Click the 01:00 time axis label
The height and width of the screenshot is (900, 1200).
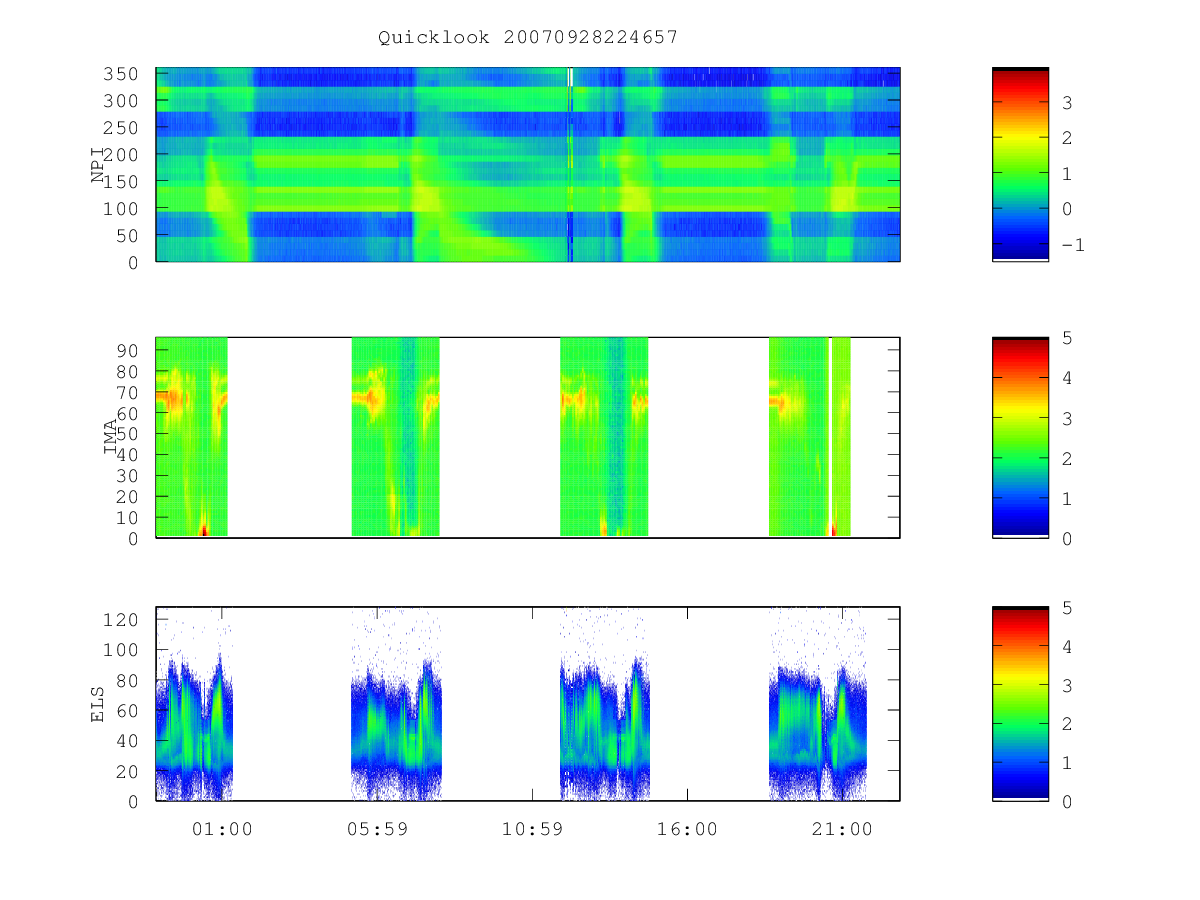click(x=222, y=829)
